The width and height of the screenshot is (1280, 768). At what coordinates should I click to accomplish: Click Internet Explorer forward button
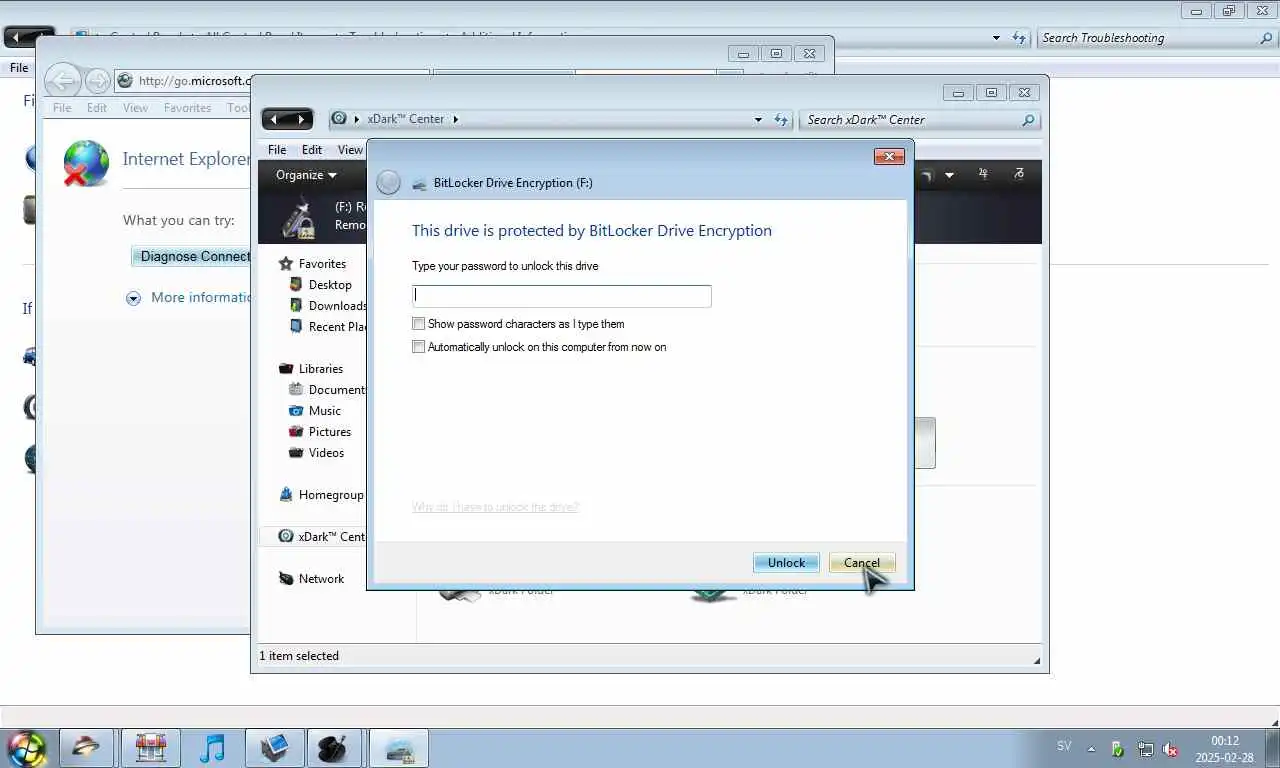point(97,81)
